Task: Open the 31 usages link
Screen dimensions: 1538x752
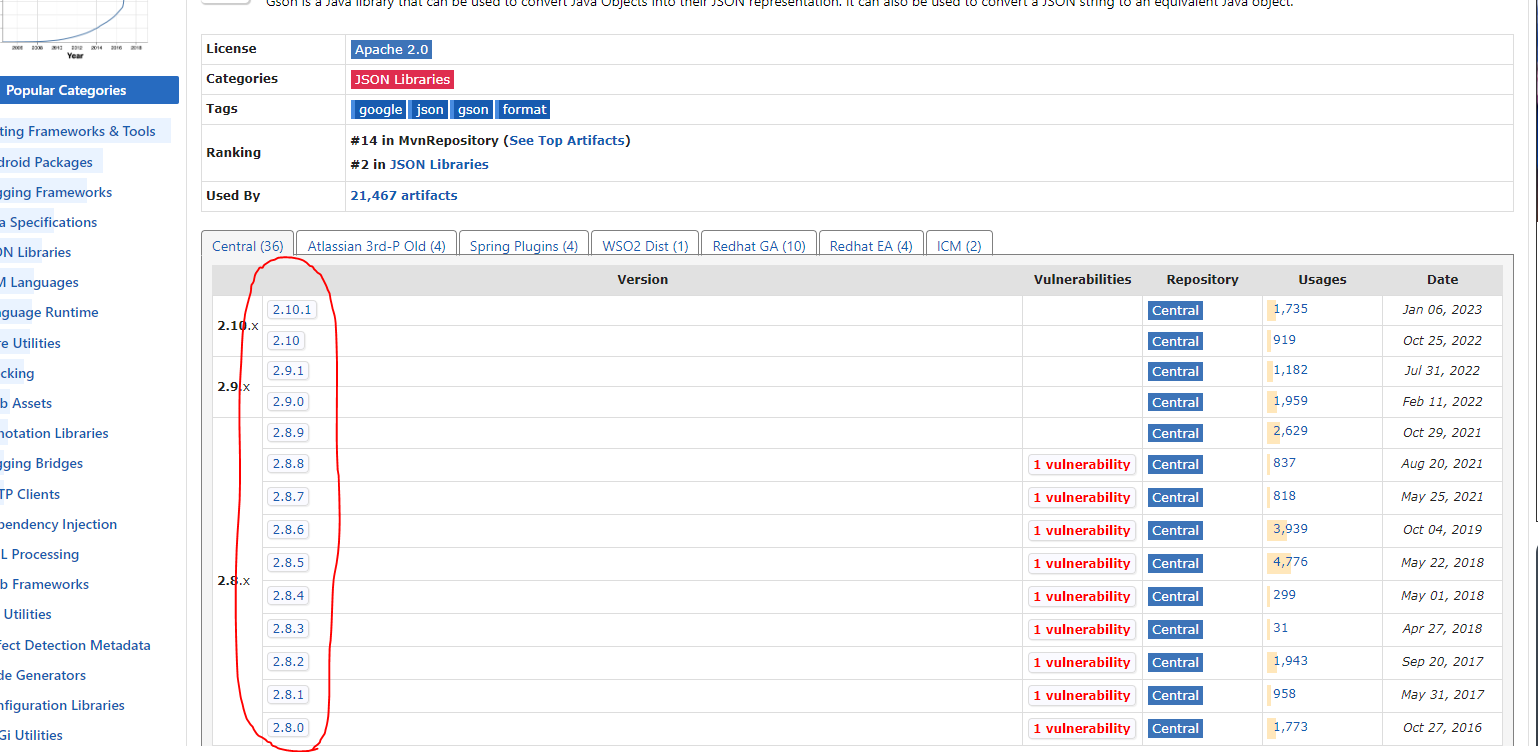Action: (x=1281, y=628)
